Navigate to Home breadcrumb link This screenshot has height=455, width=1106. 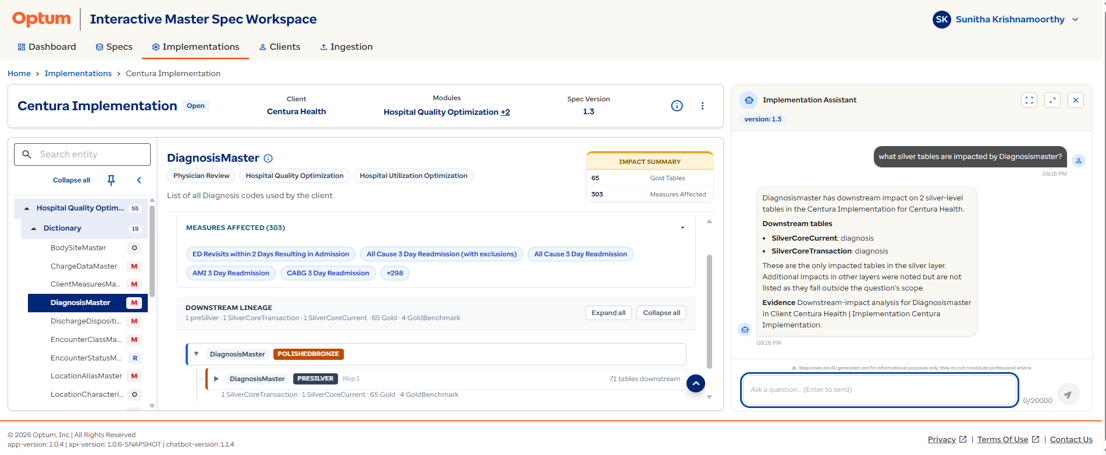[19, 73]
